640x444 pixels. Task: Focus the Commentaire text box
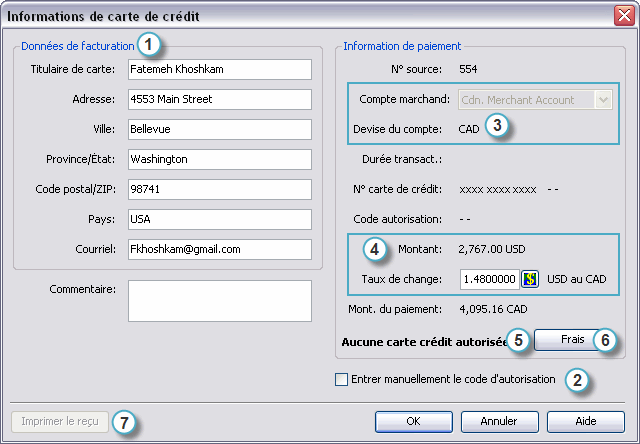click(x=219, y=300)
